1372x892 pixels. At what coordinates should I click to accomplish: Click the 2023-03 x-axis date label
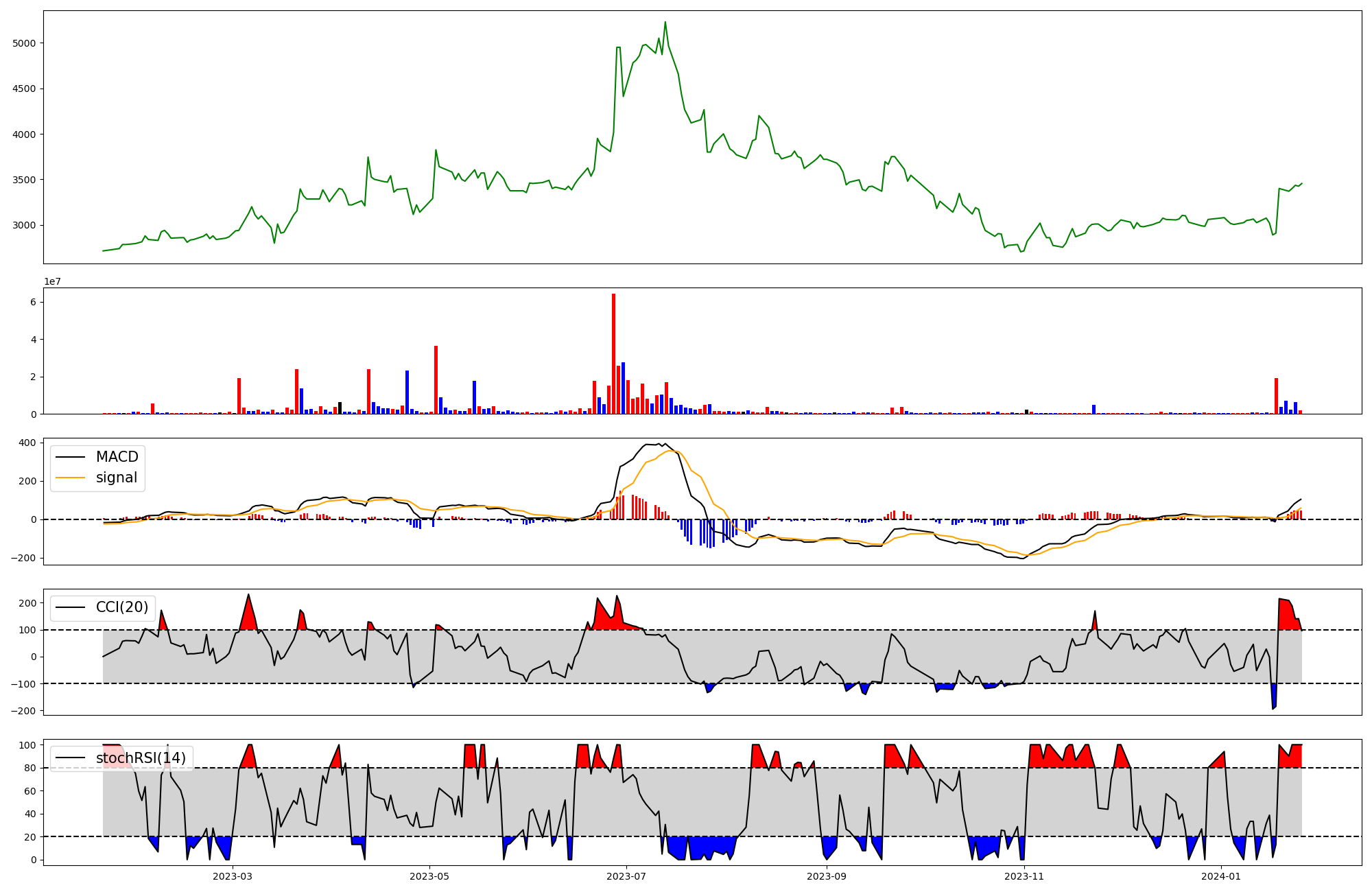(x=233, y=876)
